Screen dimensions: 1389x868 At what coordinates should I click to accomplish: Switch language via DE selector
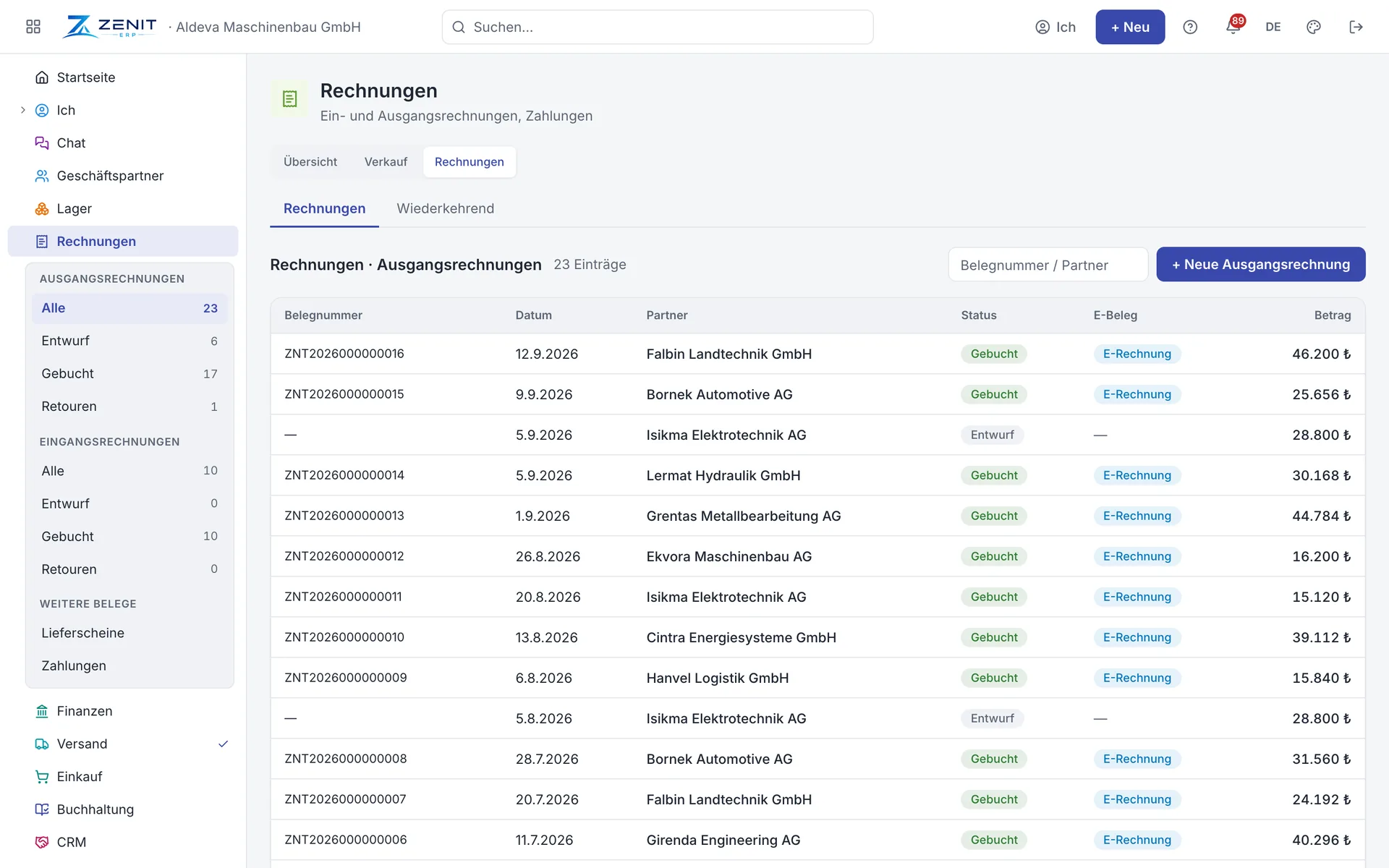click(x=1273, y=27)
